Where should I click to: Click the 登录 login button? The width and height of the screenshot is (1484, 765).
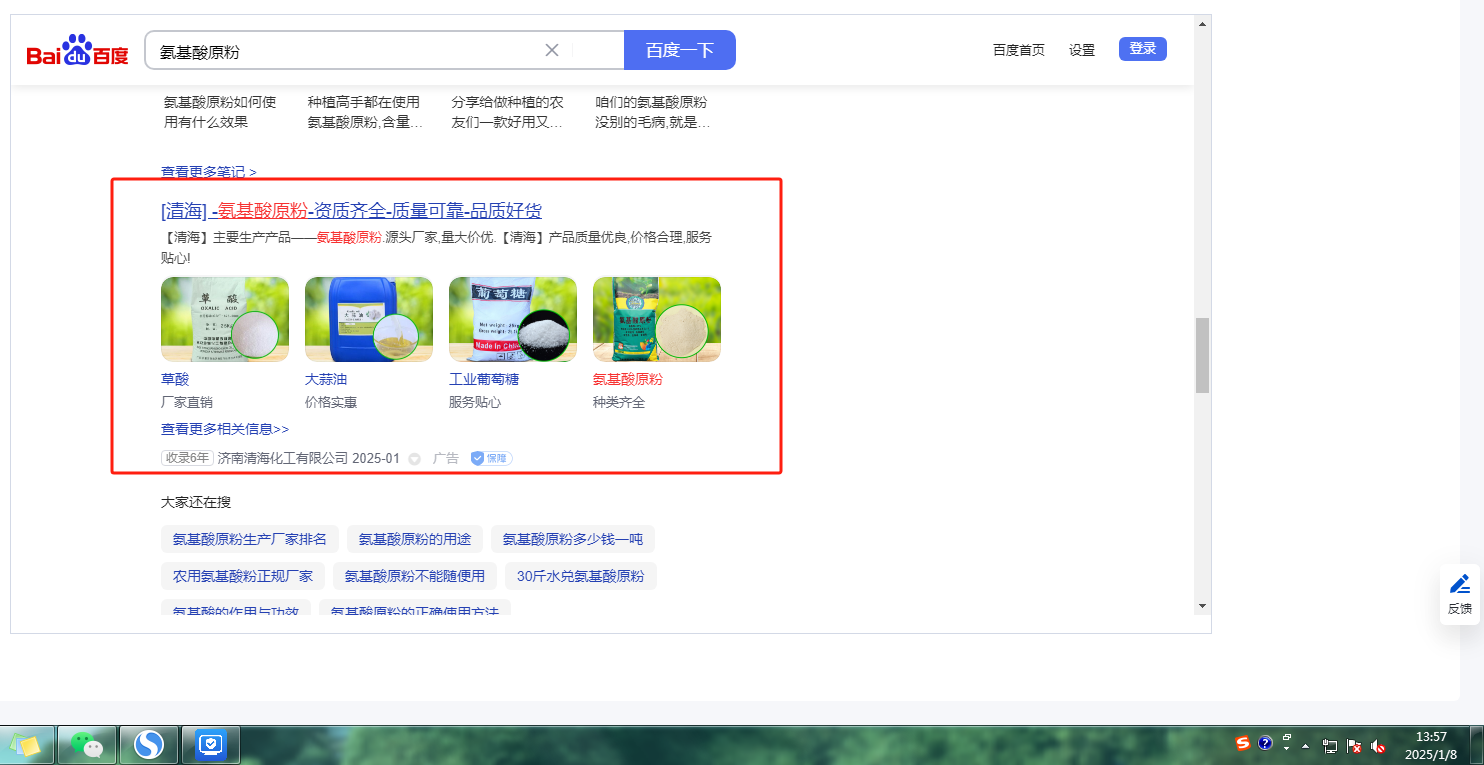click(1143, 49)
